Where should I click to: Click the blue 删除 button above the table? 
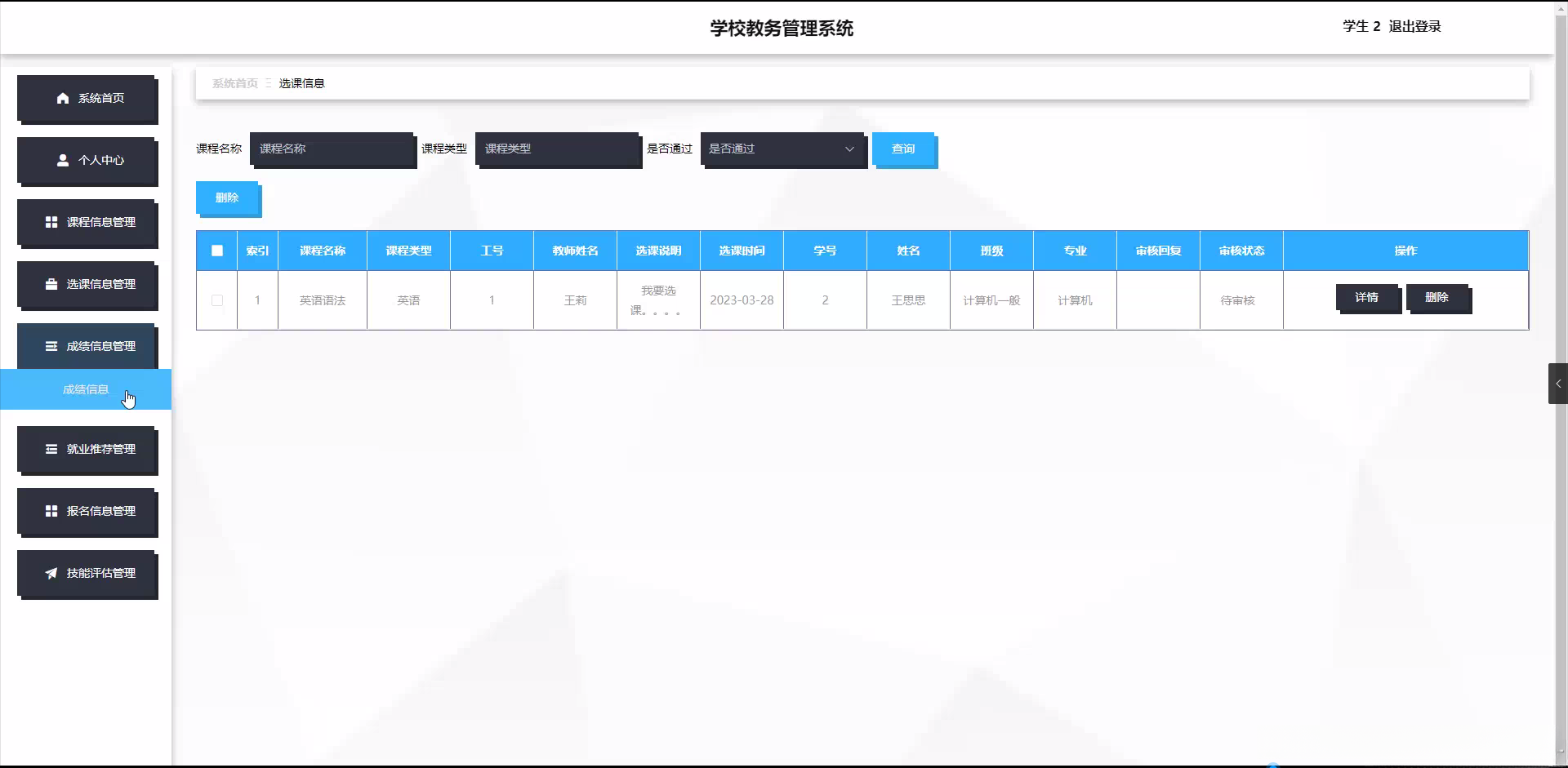227,198
